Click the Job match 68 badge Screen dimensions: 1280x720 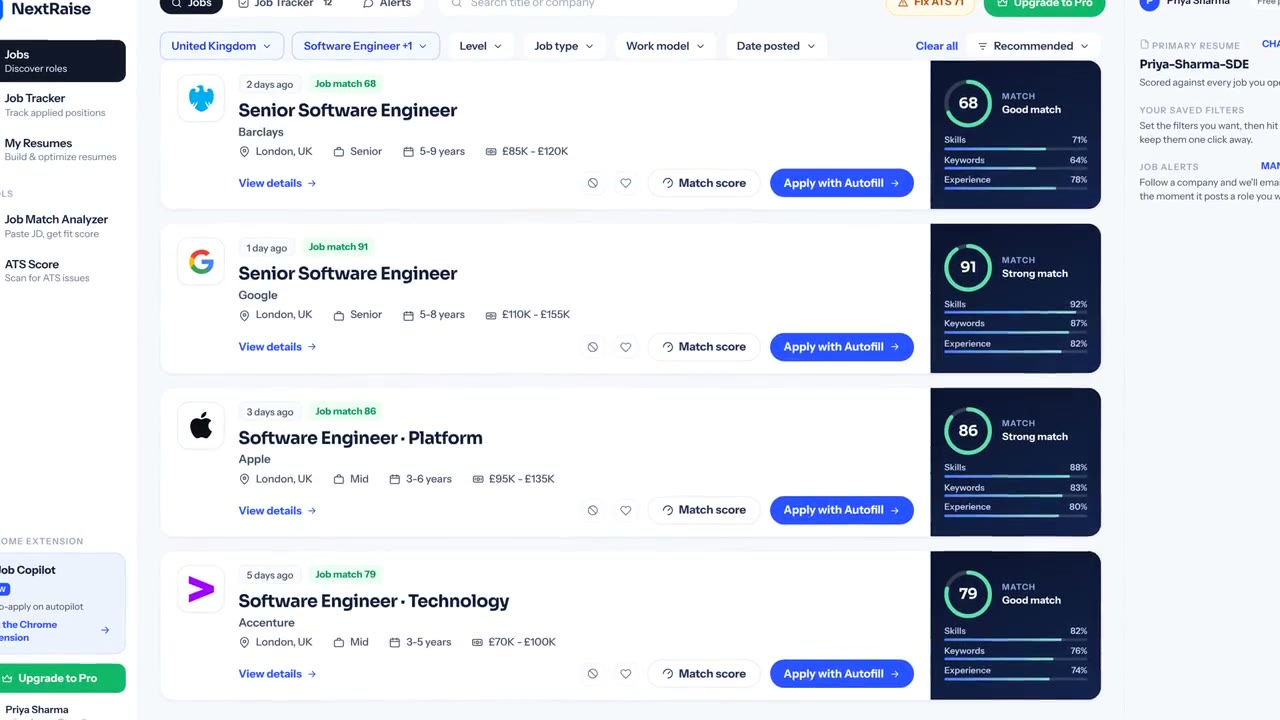pos(345,84)
